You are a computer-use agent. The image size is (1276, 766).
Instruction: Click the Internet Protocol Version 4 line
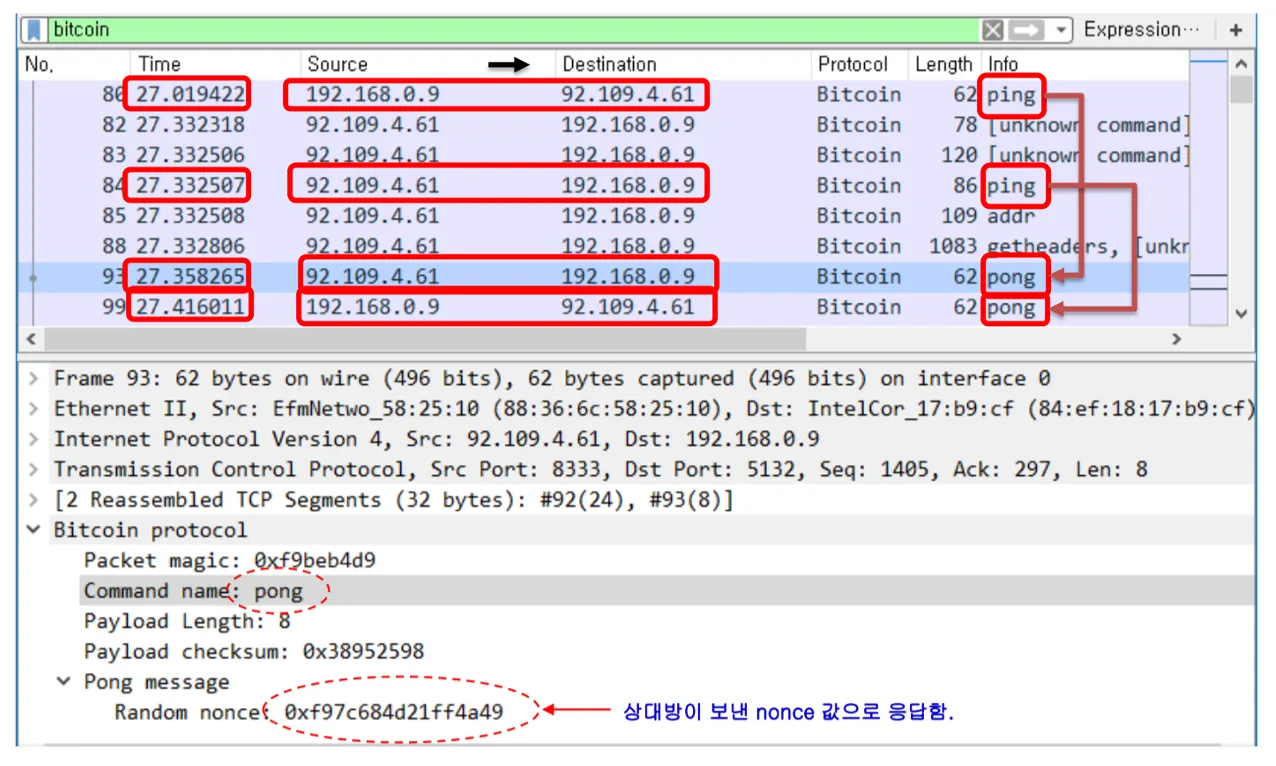coord(436,439)
